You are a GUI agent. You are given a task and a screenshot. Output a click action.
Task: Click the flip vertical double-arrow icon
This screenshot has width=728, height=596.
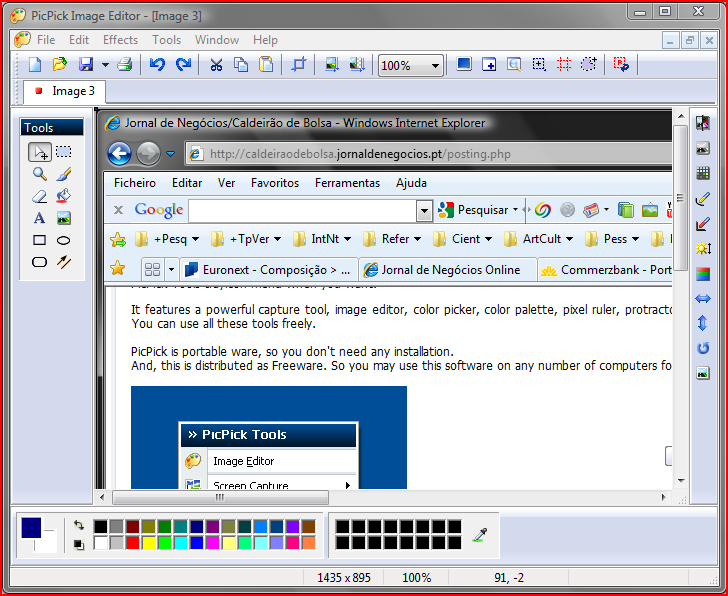pyautogui.click(x=703, y=323)
